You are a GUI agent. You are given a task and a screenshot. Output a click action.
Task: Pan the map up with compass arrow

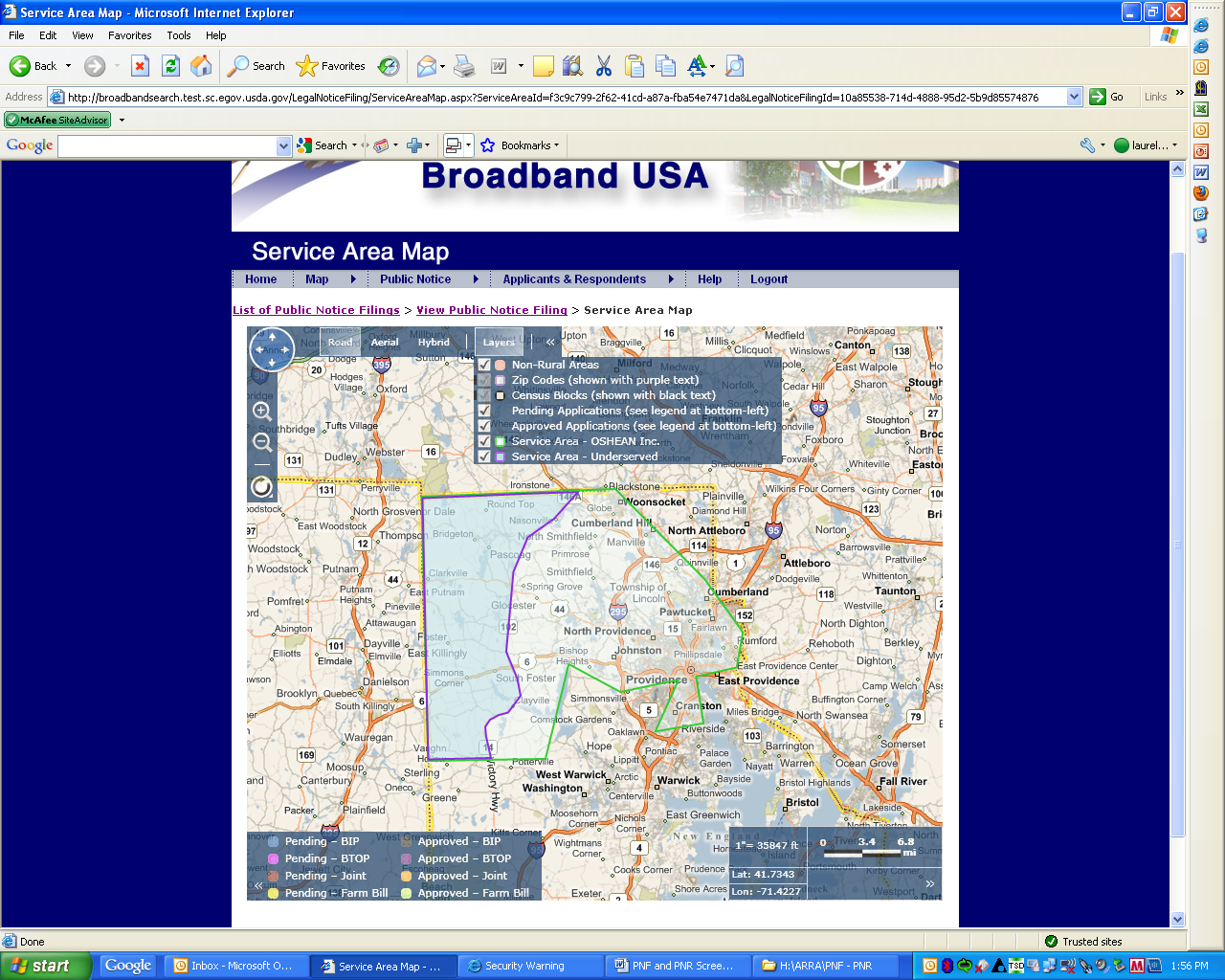point(272,337)
